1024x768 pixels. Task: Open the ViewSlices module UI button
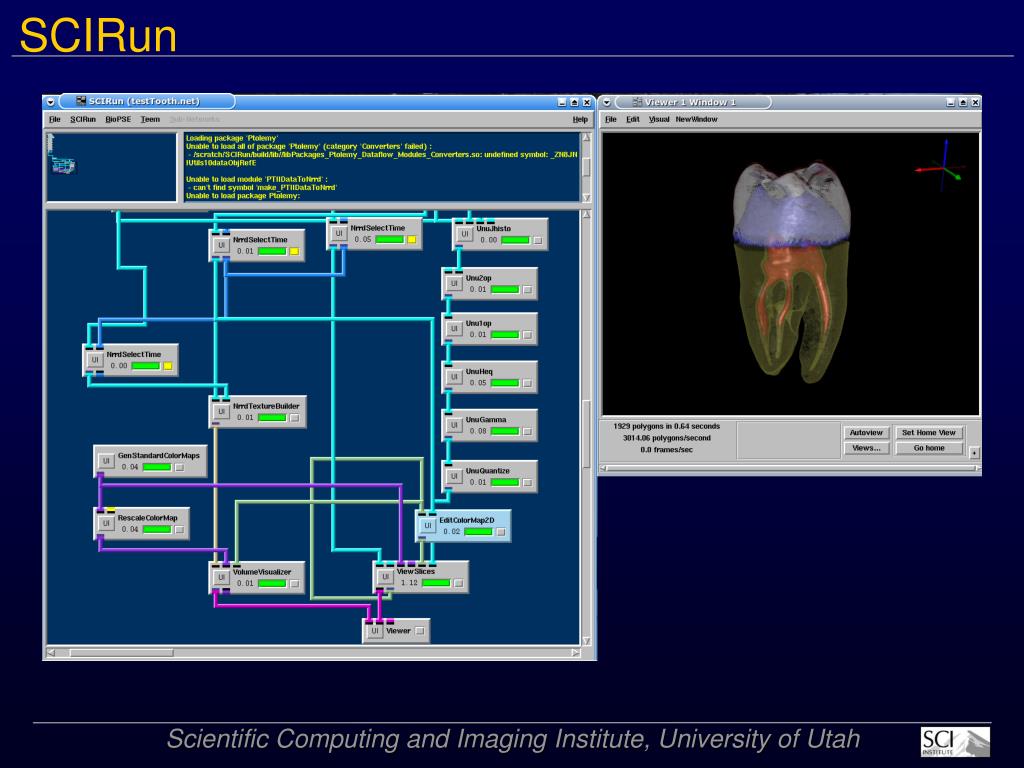point(385,577)
